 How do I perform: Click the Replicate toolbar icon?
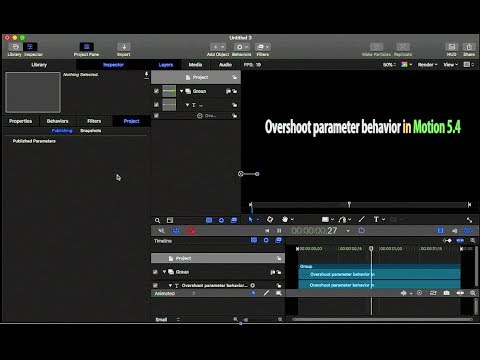(x=403, y=47)
